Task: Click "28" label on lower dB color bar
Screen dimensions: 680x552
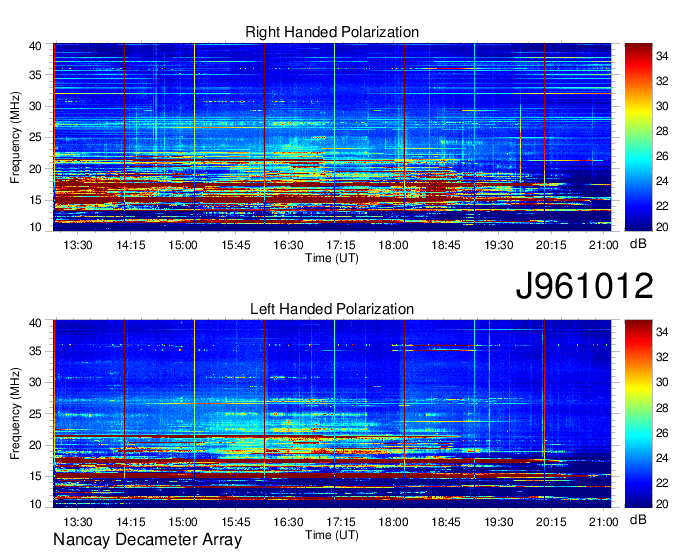Action: click(662, 408)
